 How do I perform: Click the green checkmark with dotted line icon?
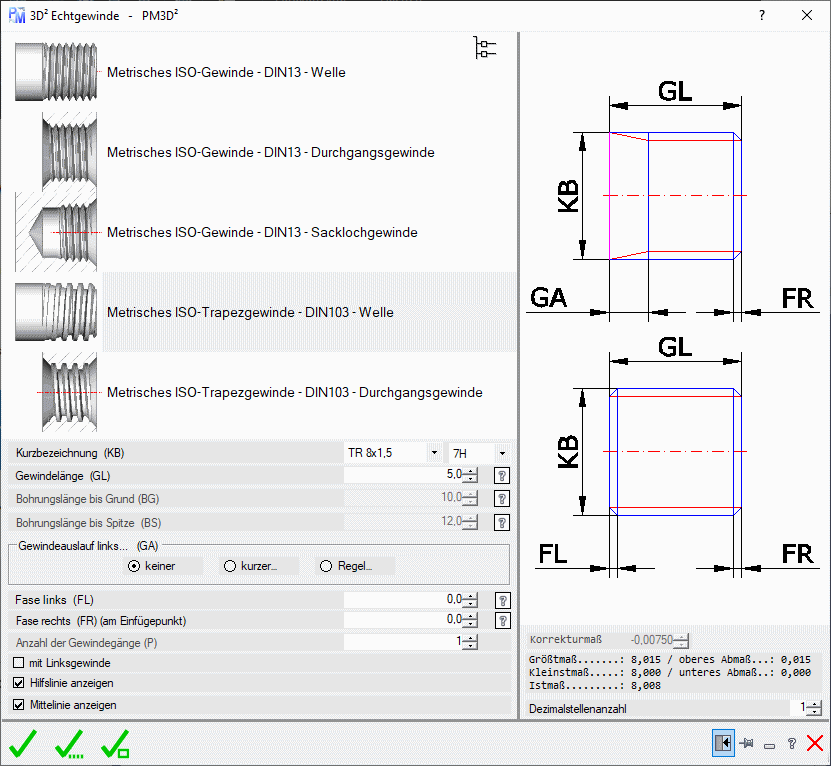(x=68, y=744)
